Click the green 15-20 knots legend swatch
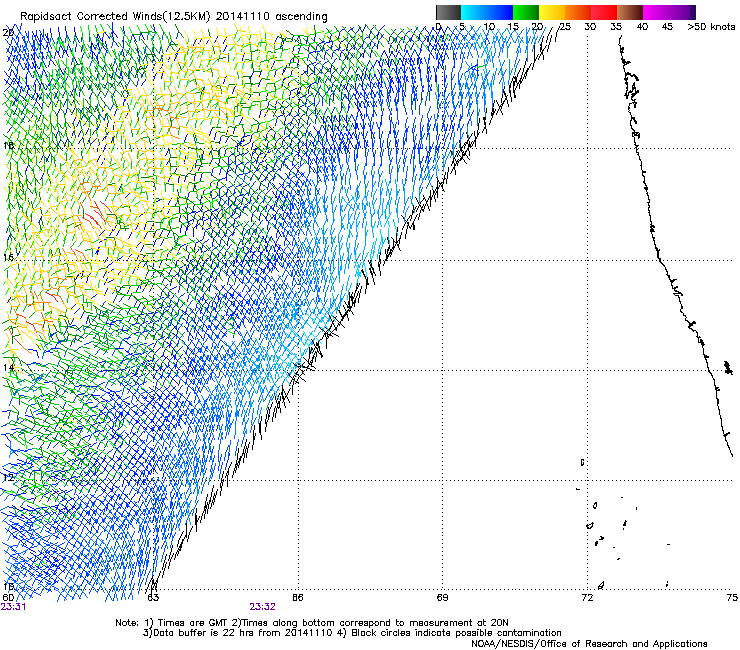740x650 pixels. click(526, 12)
